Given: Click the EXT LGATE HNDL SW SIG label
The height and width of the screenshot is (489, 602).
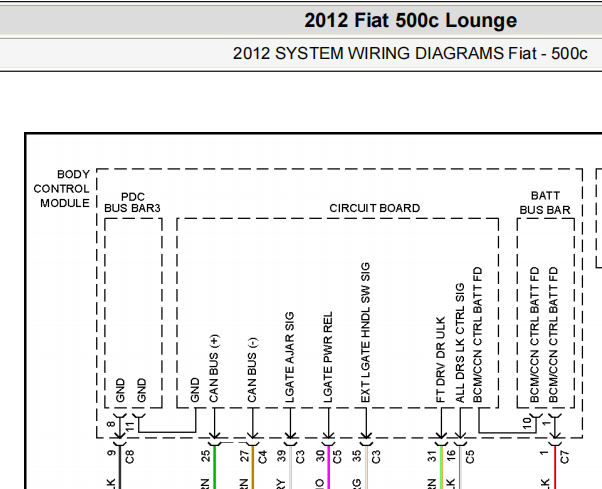Looking at the screenshot, I should tap(365, 332).
